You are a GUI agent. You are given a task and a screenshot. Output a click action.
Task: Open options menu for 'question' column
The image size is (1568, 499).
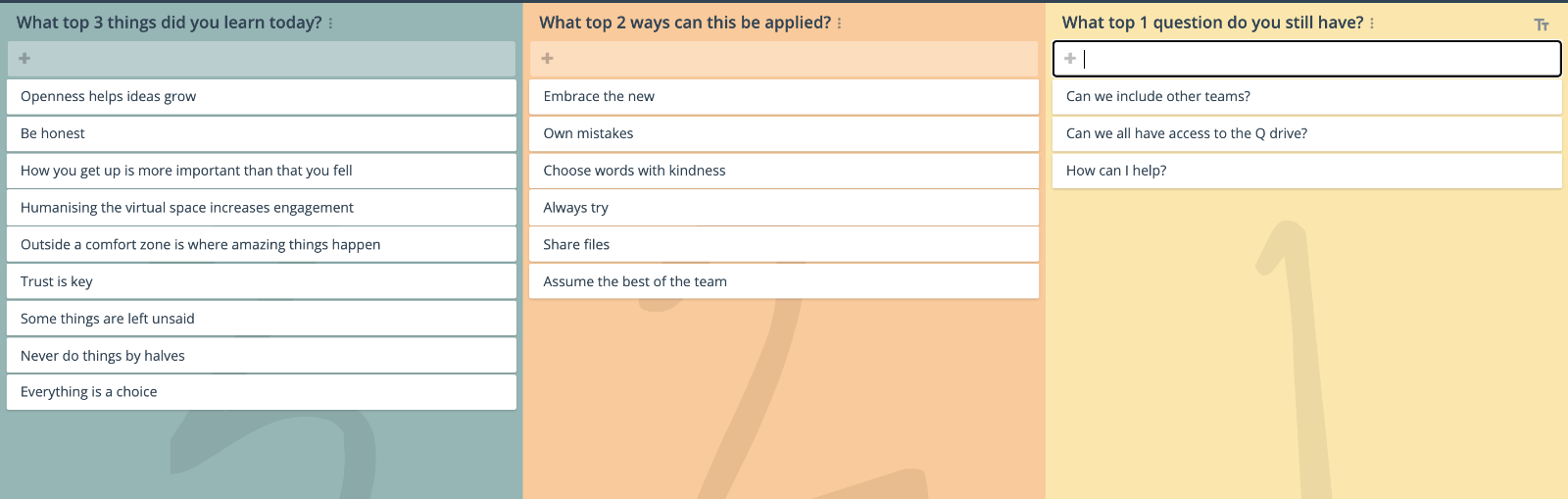(1372, 23)
